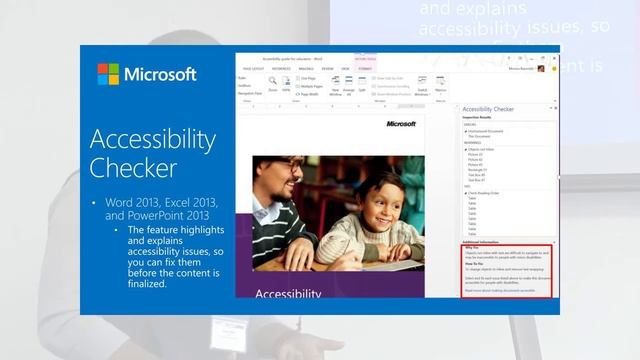Switch to the REVIEW tab
Image resolution: width=640 pixels, height=360 pixels.
coord(327,69)
